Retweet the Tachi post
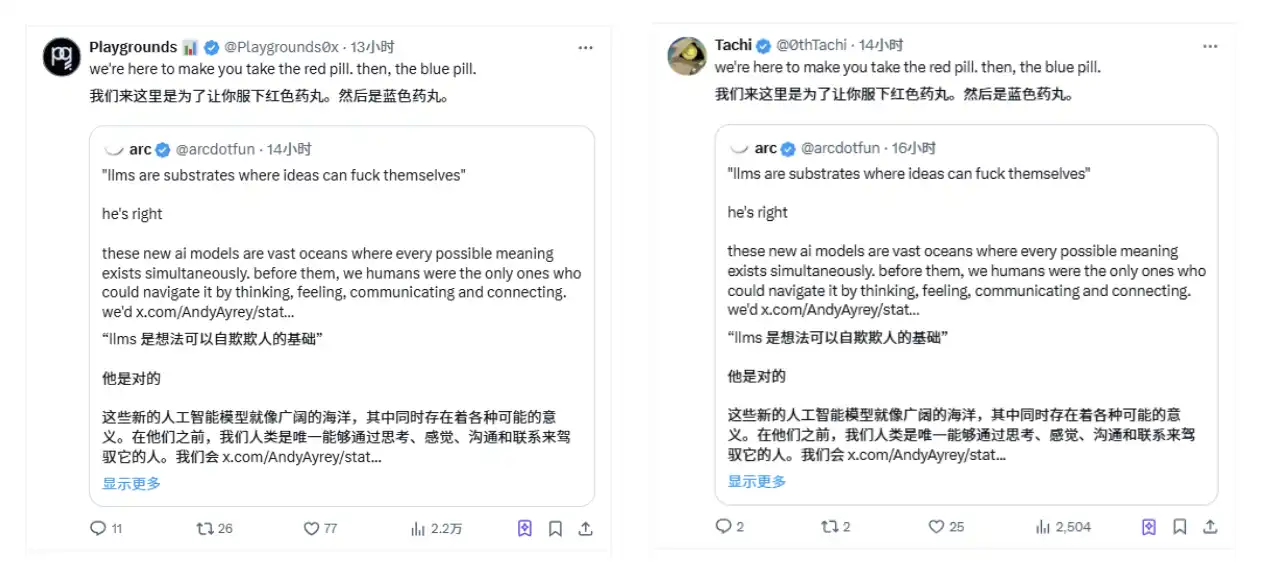This screenshot has height=570, width=1262. (829, 526)
